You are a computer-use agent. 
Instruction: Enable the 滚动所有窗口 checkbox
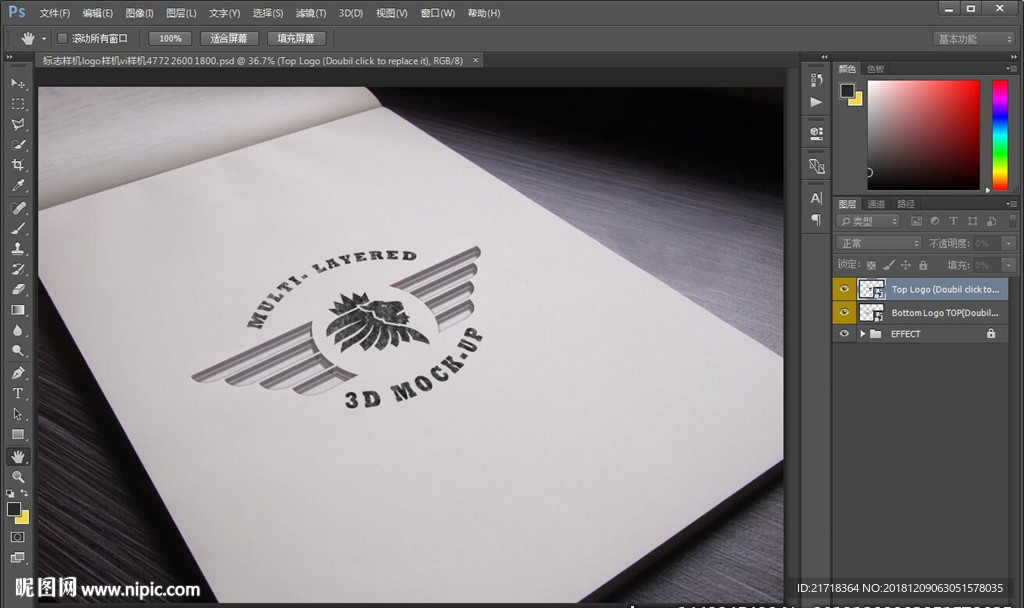pyautogui.click(x=63, y=39)
